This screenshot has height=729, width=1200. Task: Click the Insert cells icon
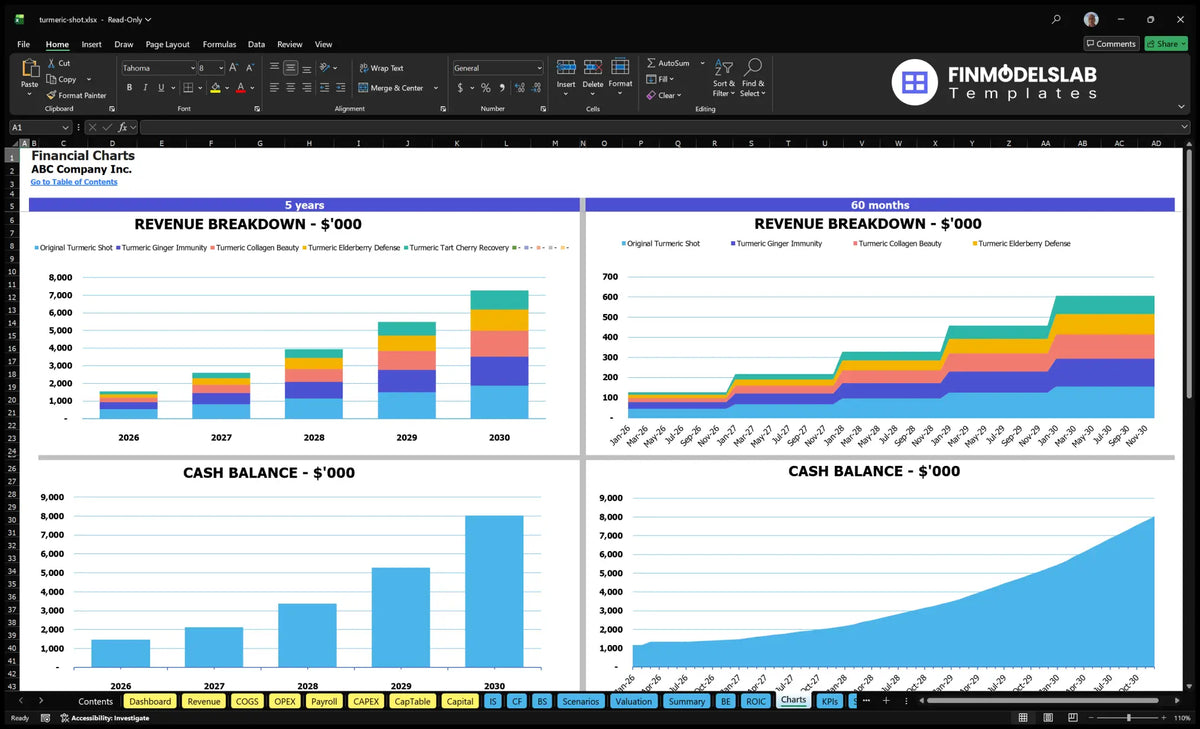pos(566,68)
